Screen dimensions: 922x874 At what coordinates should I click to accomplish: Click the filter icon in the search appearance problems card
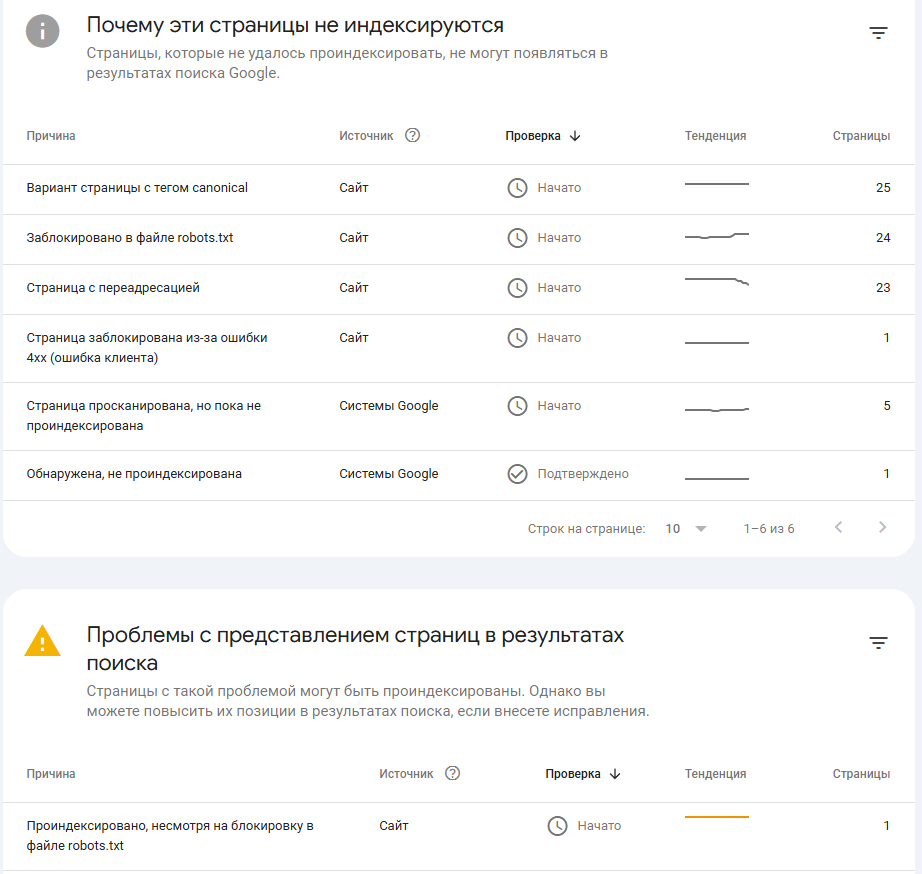(878, 643)
